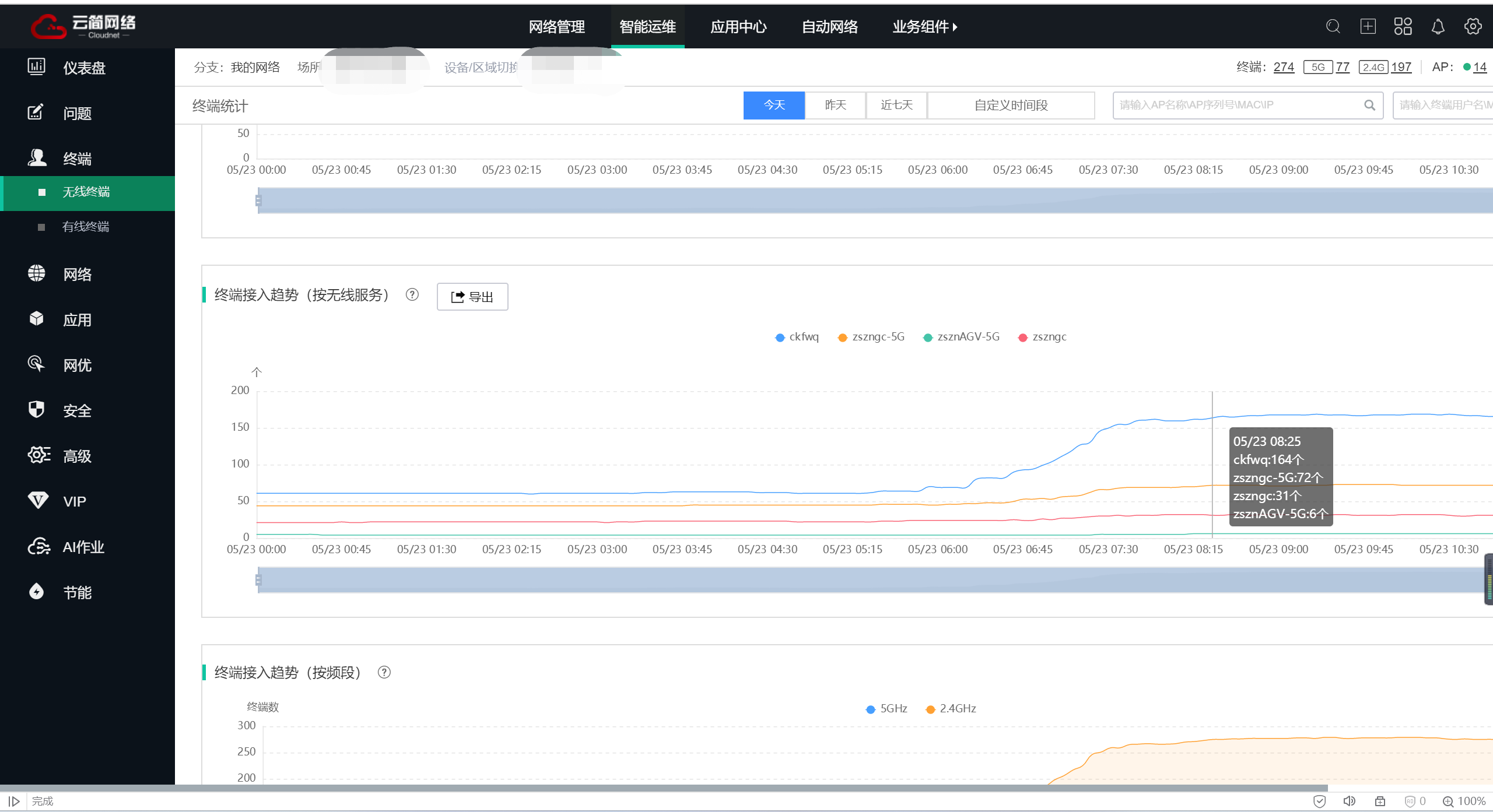
Task: Open help icon beside 按频段 trend title
Action: 384,672
